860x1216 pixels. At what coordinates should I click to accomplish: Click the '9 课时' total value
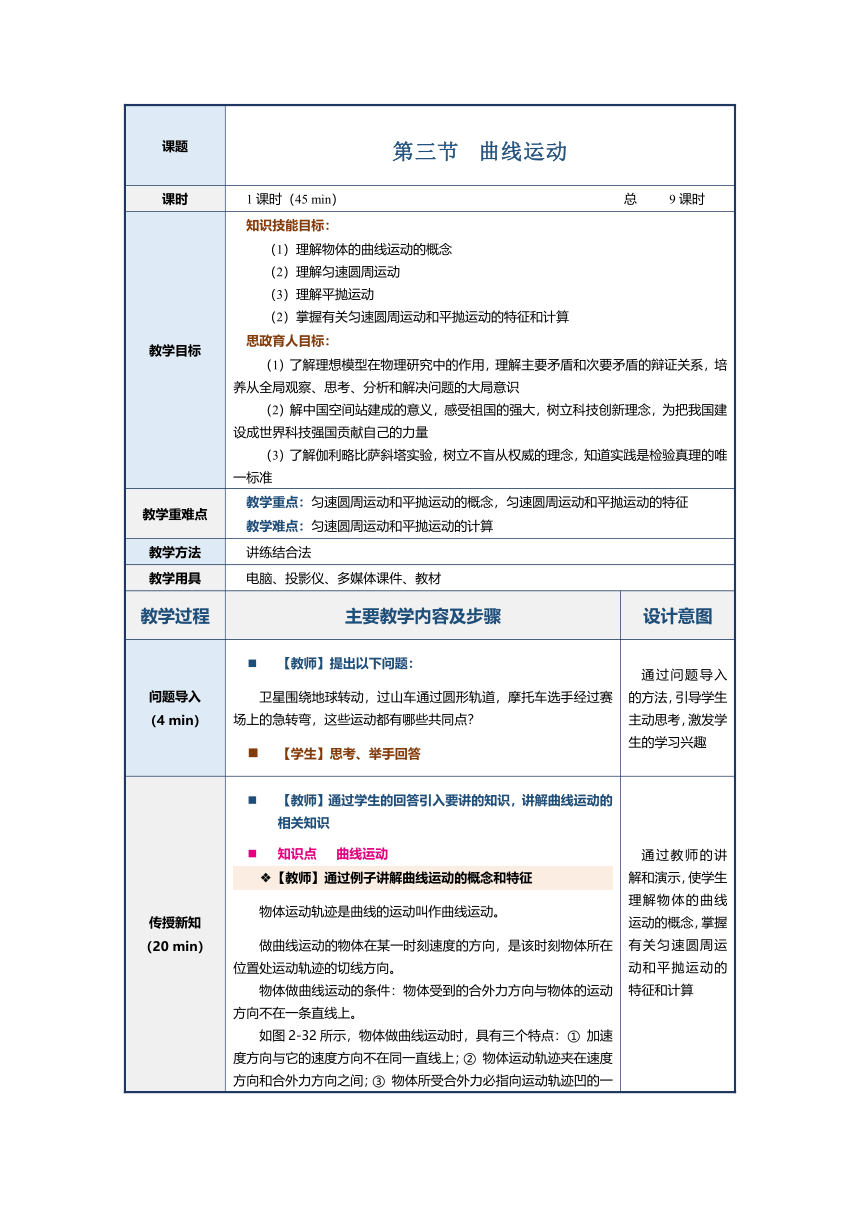click(x=687, y=199)
